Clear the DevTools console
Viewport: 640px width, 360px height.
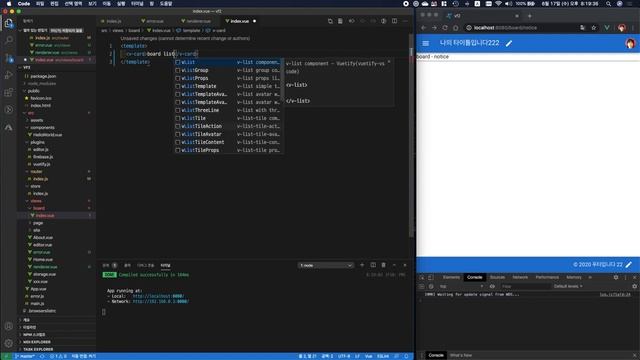431,286
